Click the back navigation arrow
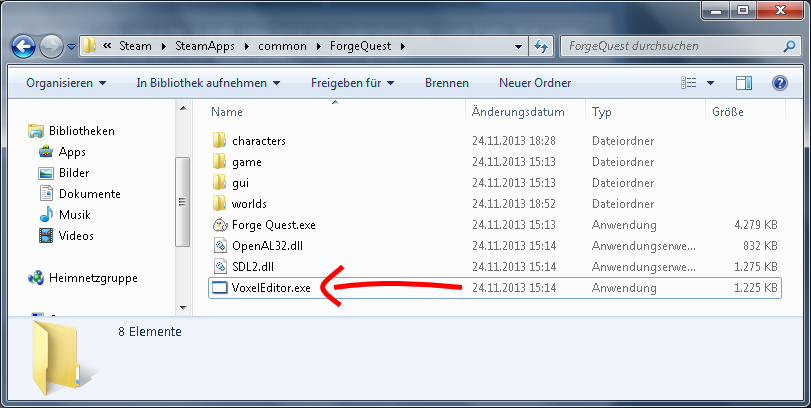 (x=24, y=46)
